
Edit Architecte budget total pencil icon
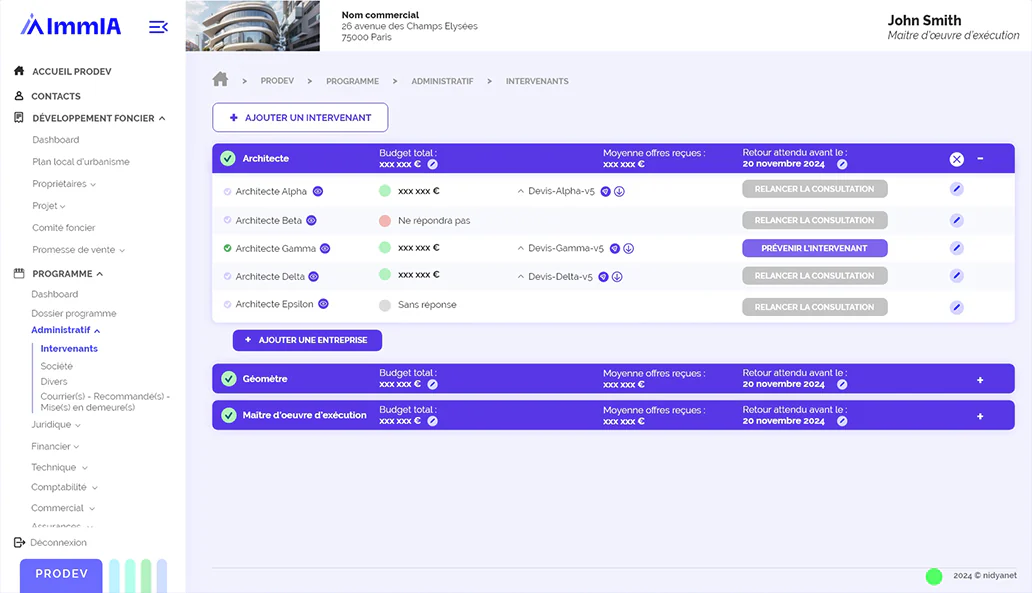coord(432,165)
